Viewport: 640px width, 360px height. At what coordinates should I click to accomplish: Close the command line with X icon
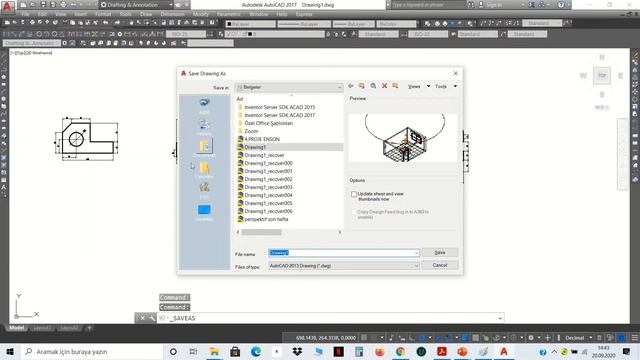[x=142, y=318]
